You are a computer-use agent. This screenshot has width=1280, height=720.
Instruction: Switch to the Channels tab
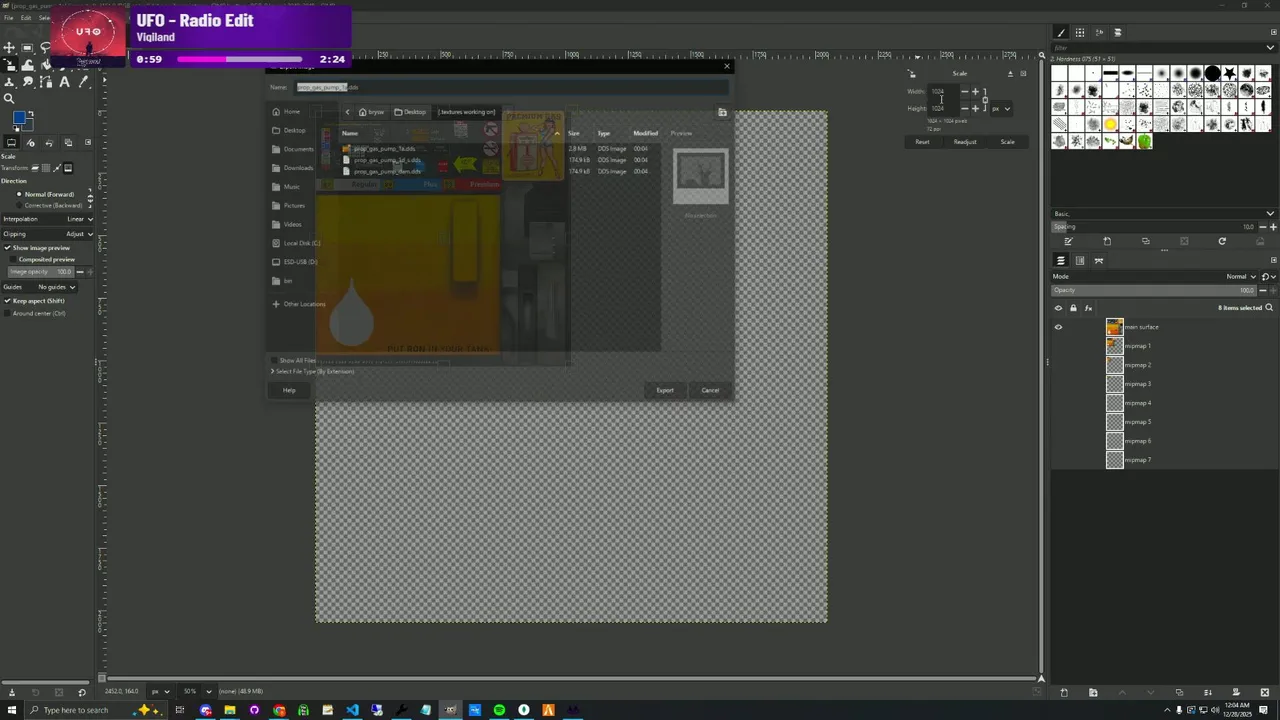click(1080, 260)
